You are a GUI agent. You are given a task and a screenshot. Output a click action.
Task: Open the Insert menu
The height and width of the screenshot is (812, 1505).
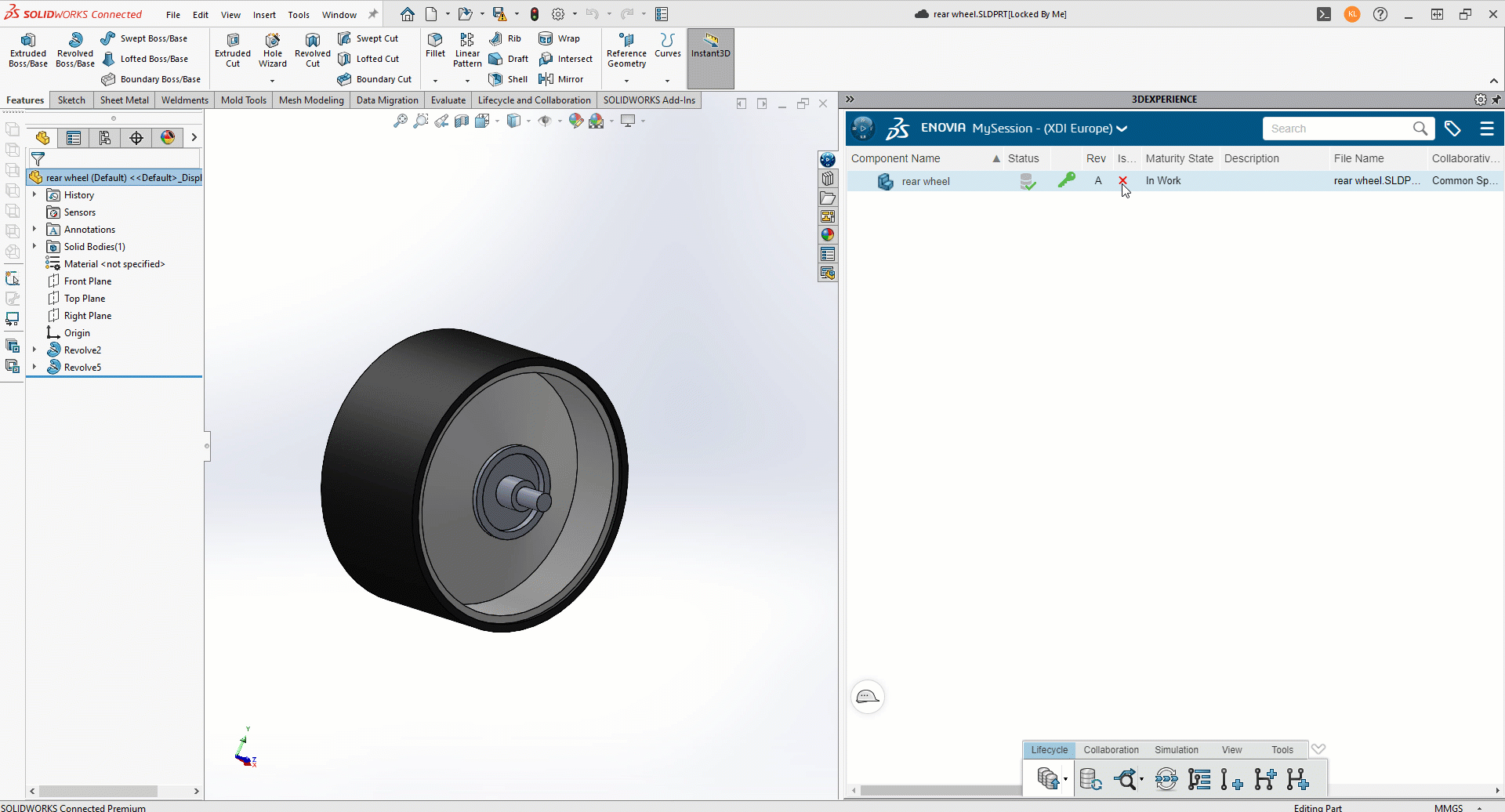tap(264, 15)
